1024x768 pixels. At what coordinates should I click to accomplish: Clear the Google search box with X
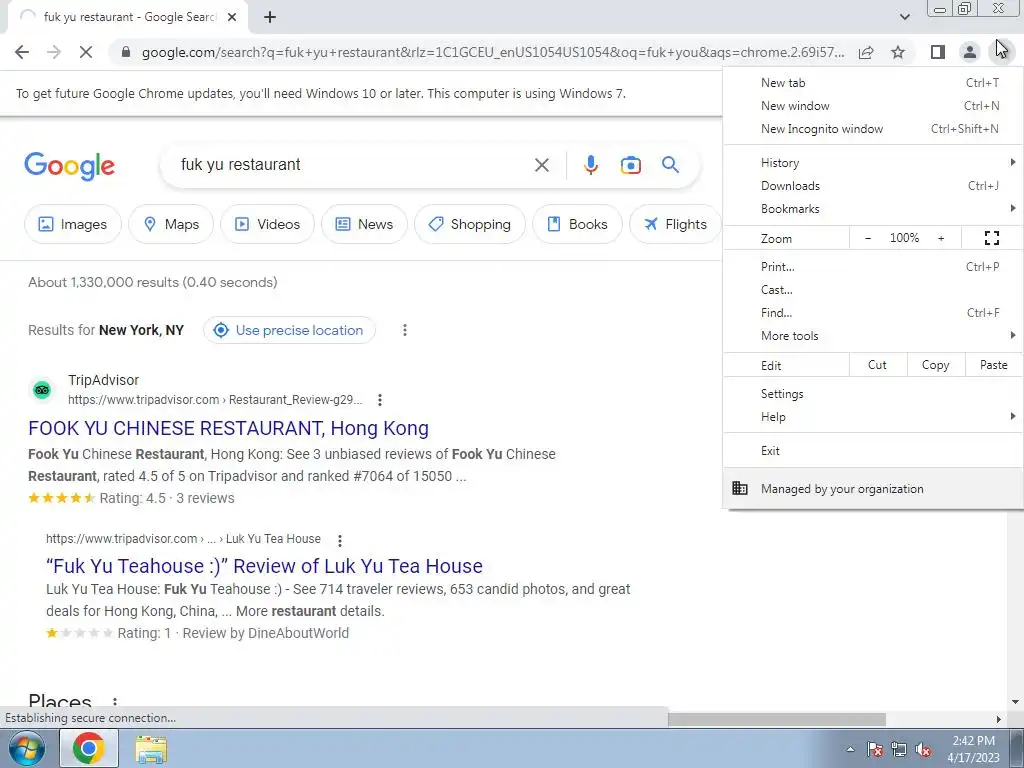coord(541,165)
